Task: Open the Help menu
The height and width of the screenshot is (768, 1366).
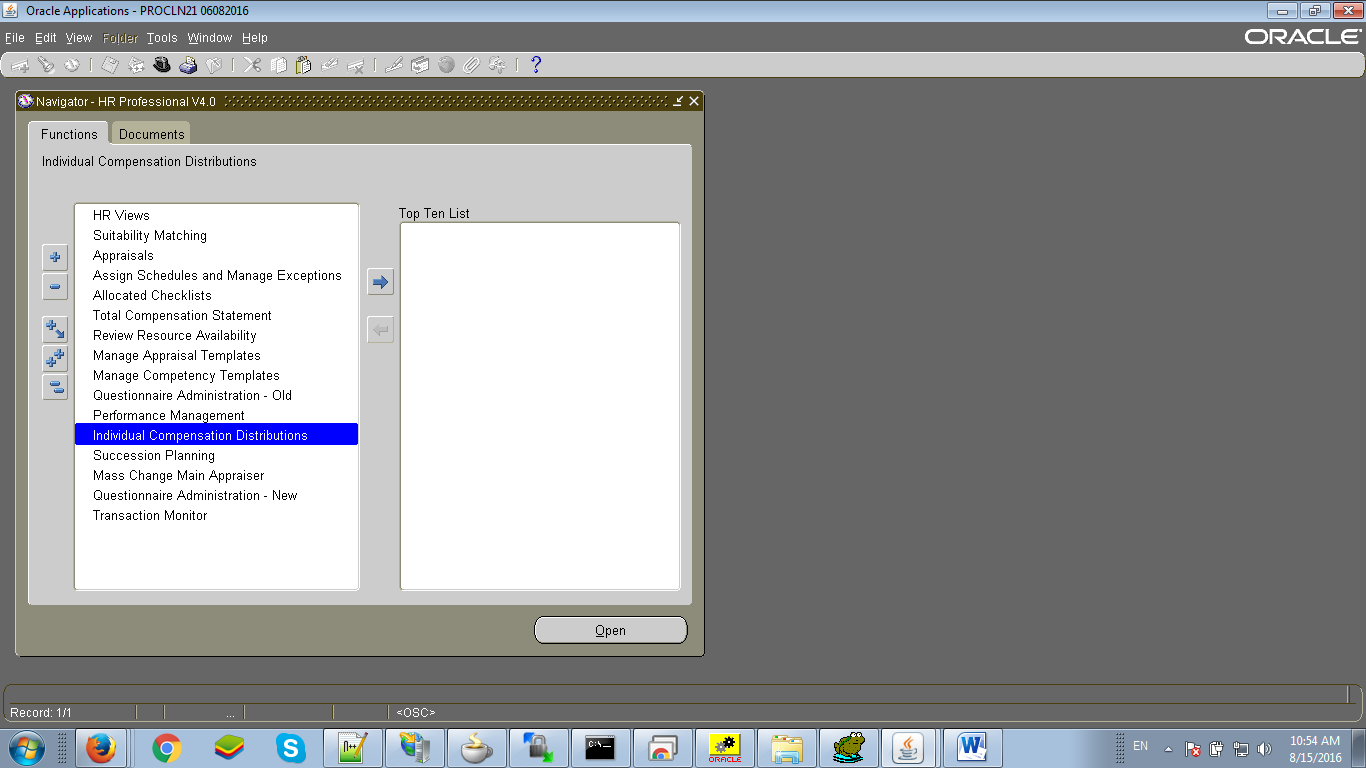Action: click(255, 38)
